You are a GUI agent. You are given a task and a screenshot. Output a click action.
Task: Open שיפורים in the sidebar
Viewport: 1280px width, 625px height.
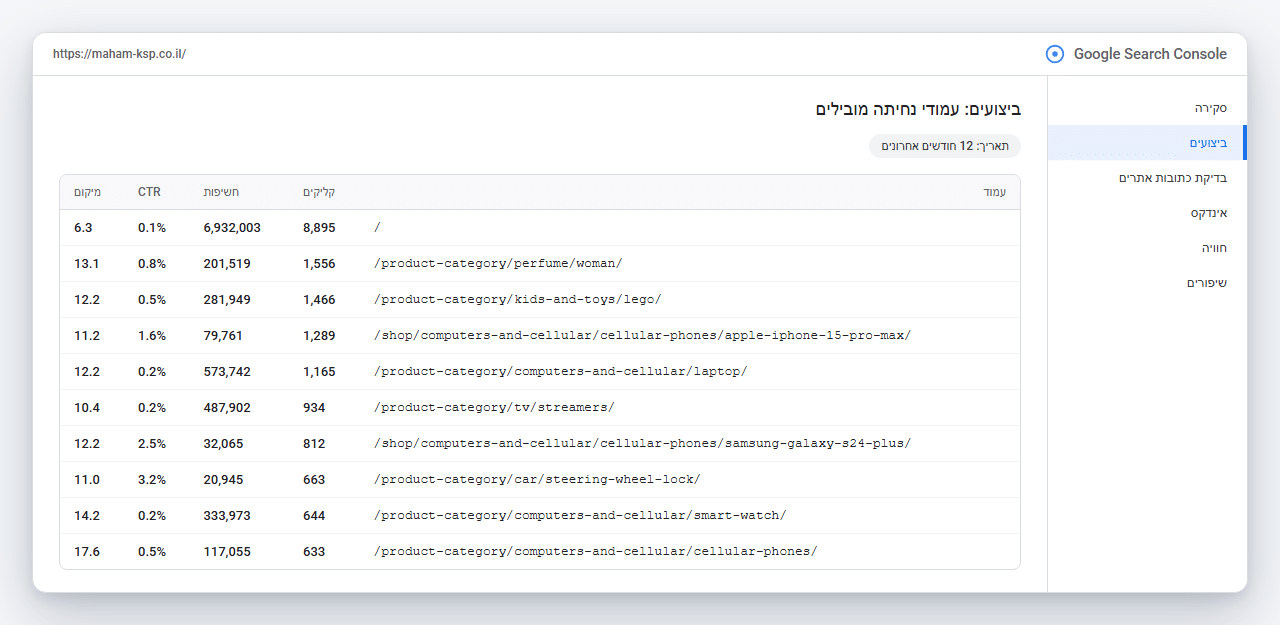tap(1147, 283)
